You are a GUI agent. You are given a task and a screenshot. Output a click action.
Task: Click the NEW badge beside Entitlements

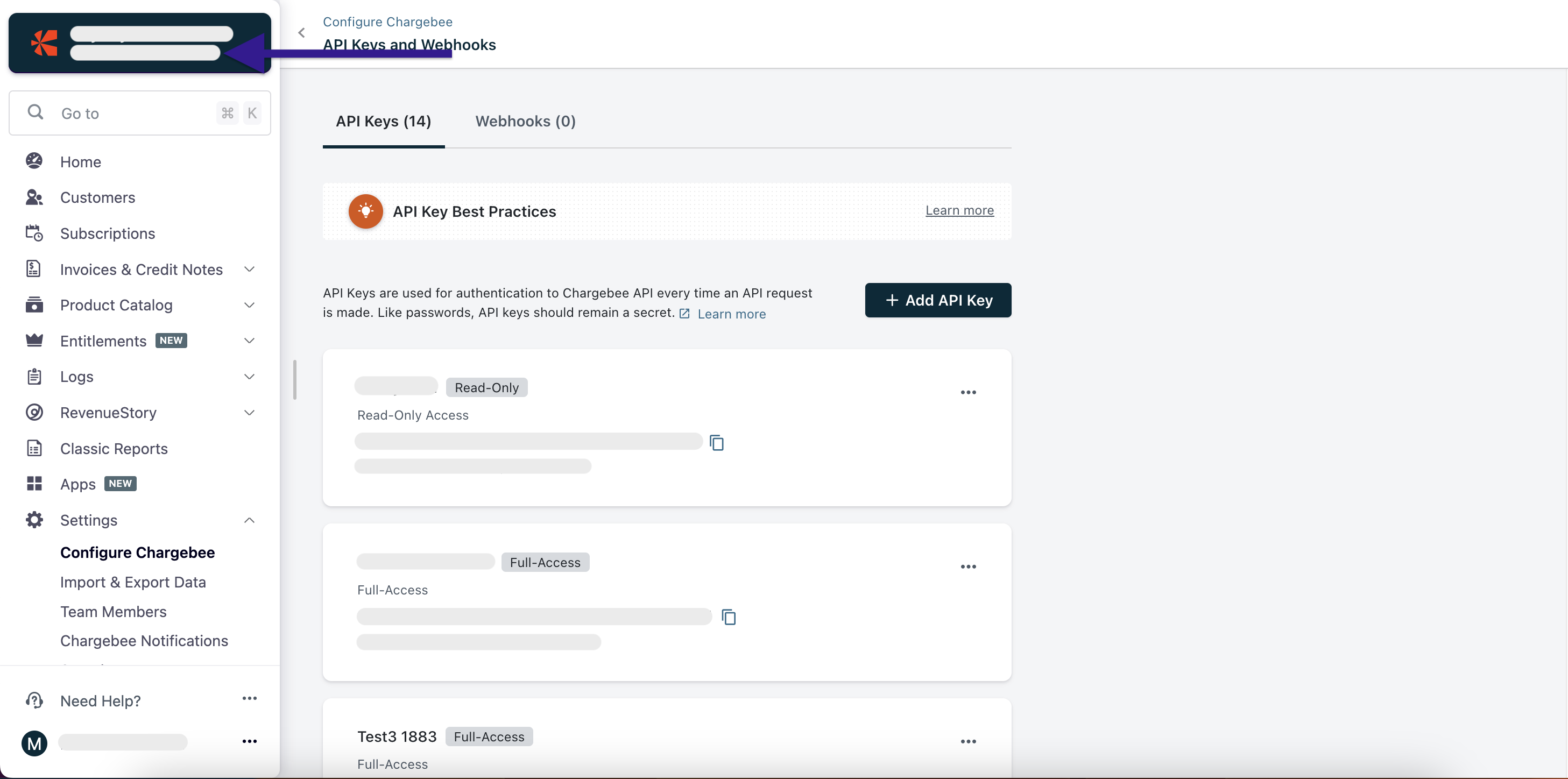(x=171, y=340)
